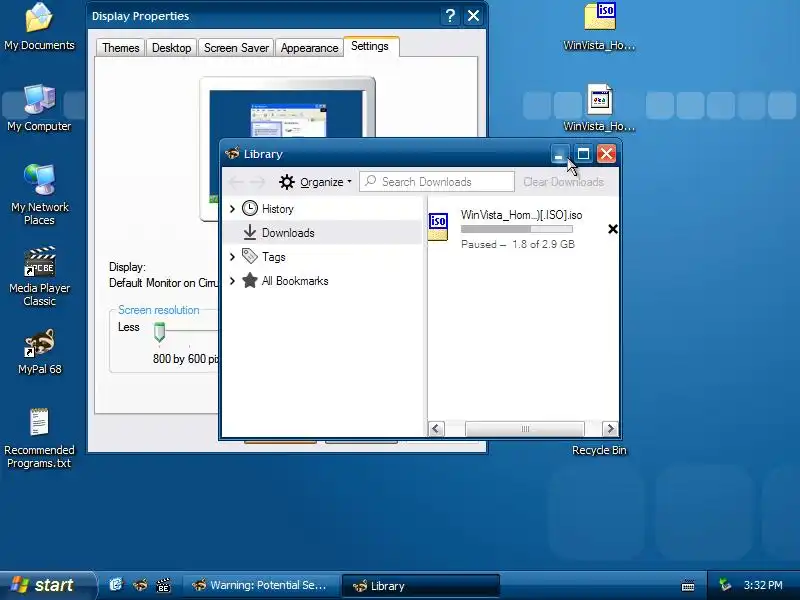Expand the All Bookmarks tree node

(232, 281)
